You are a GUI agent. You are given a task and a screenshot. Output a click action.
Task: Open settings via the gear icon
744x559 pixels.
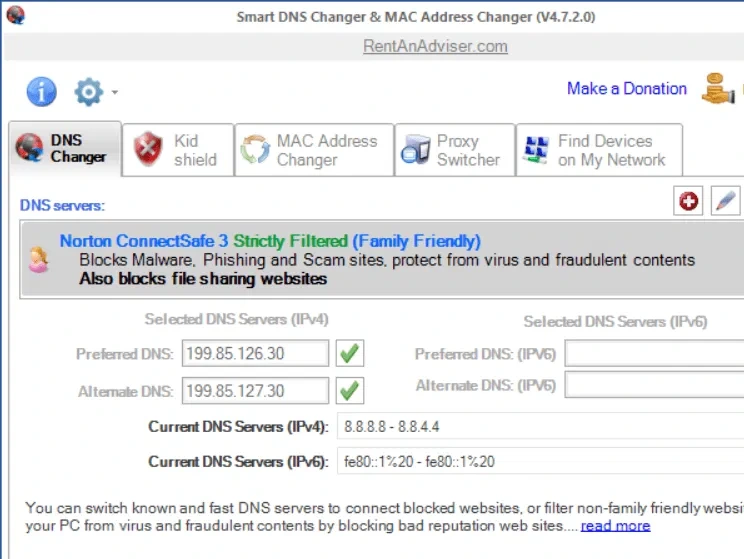pos(88,92)
